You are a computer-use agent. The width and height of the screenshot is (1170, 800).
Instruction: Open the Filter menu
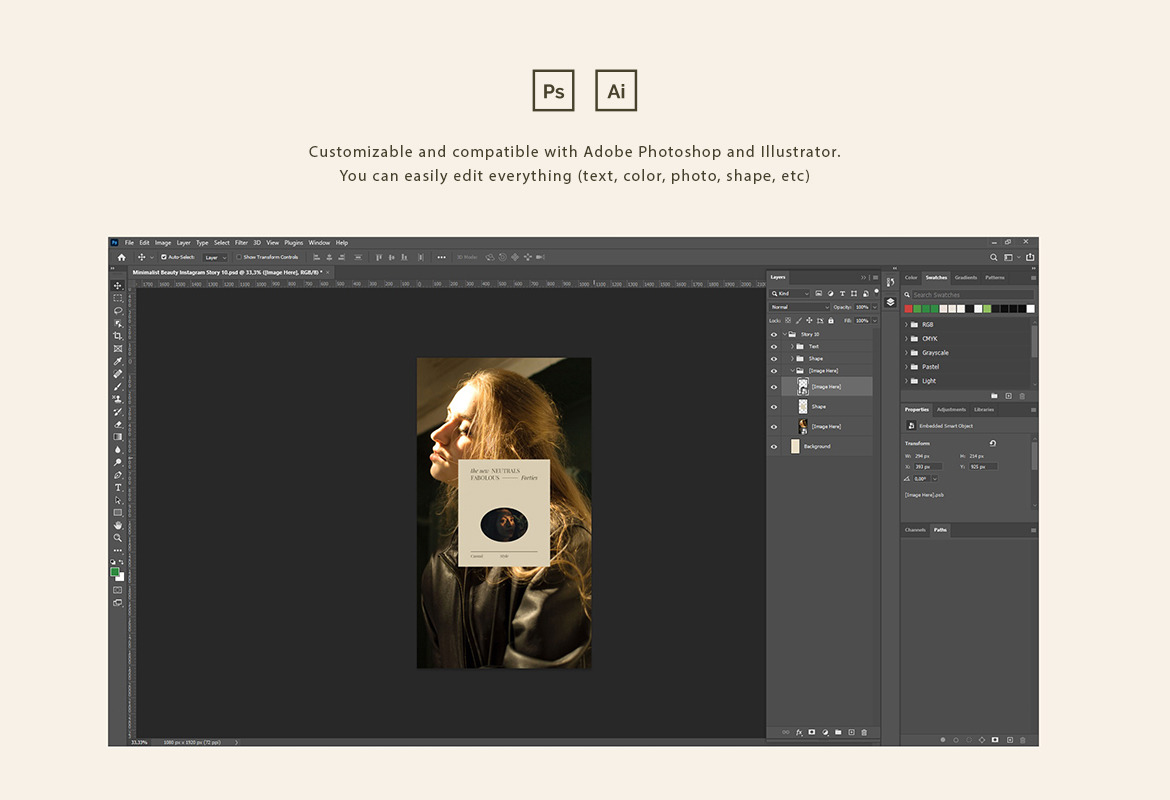(x=240, y=242)
